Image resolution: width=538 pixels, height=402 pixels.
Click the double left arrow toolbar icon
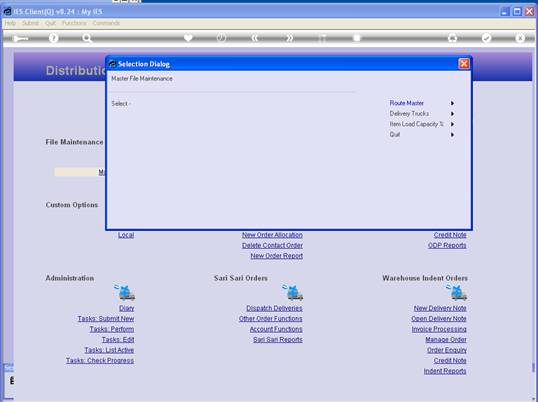pos(255,38)
